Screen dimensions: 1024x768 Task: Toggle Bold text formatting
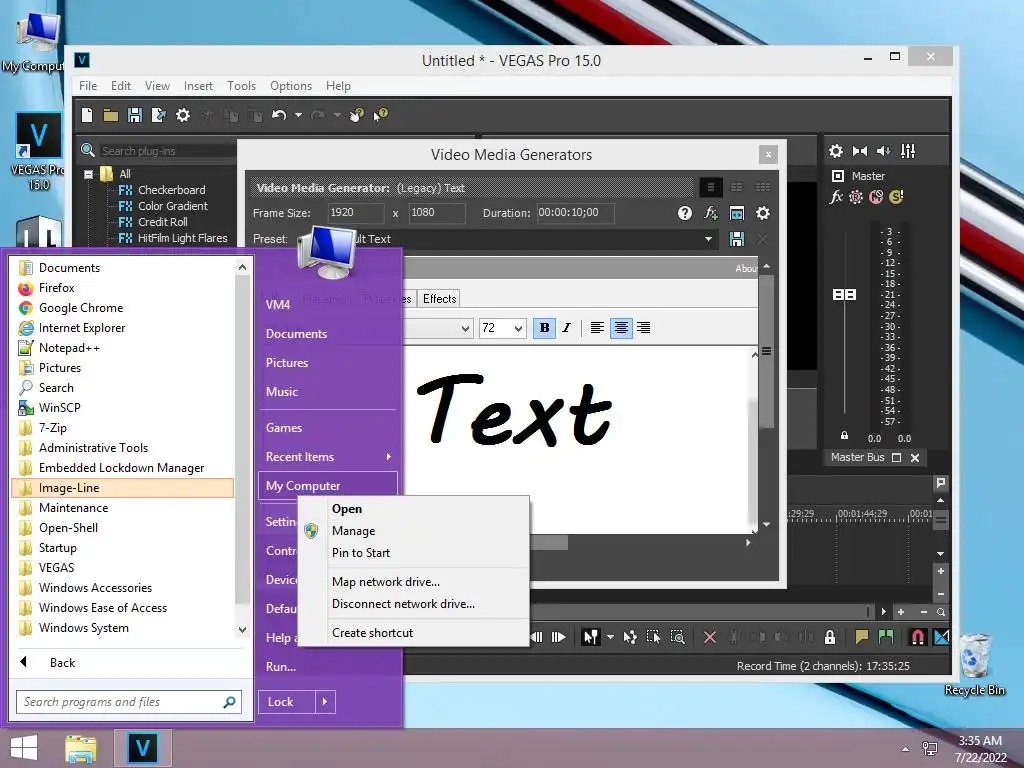545,328
